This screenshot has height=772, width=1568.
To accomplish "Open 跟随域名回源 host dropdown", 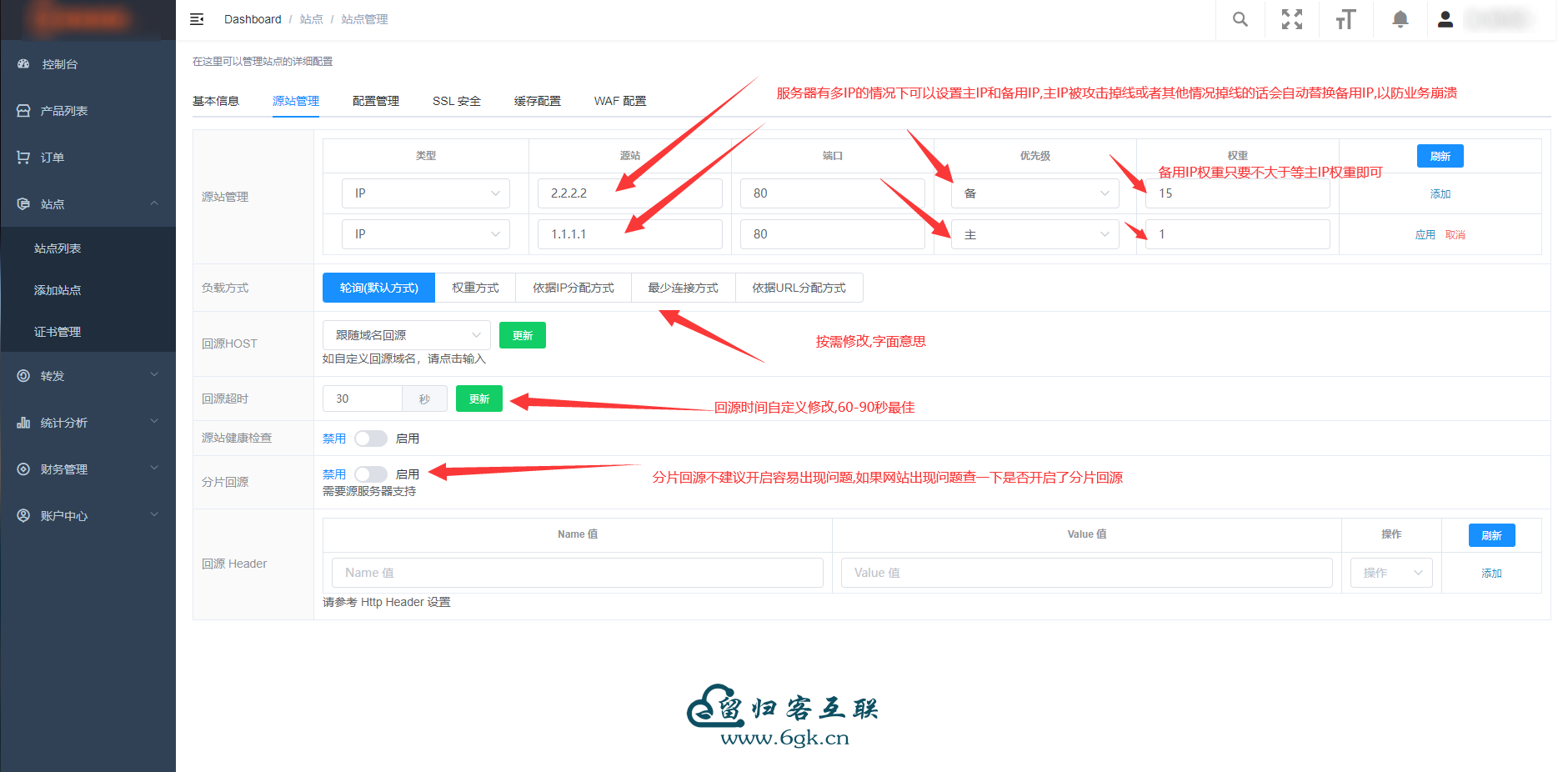I will coord(407,335).
